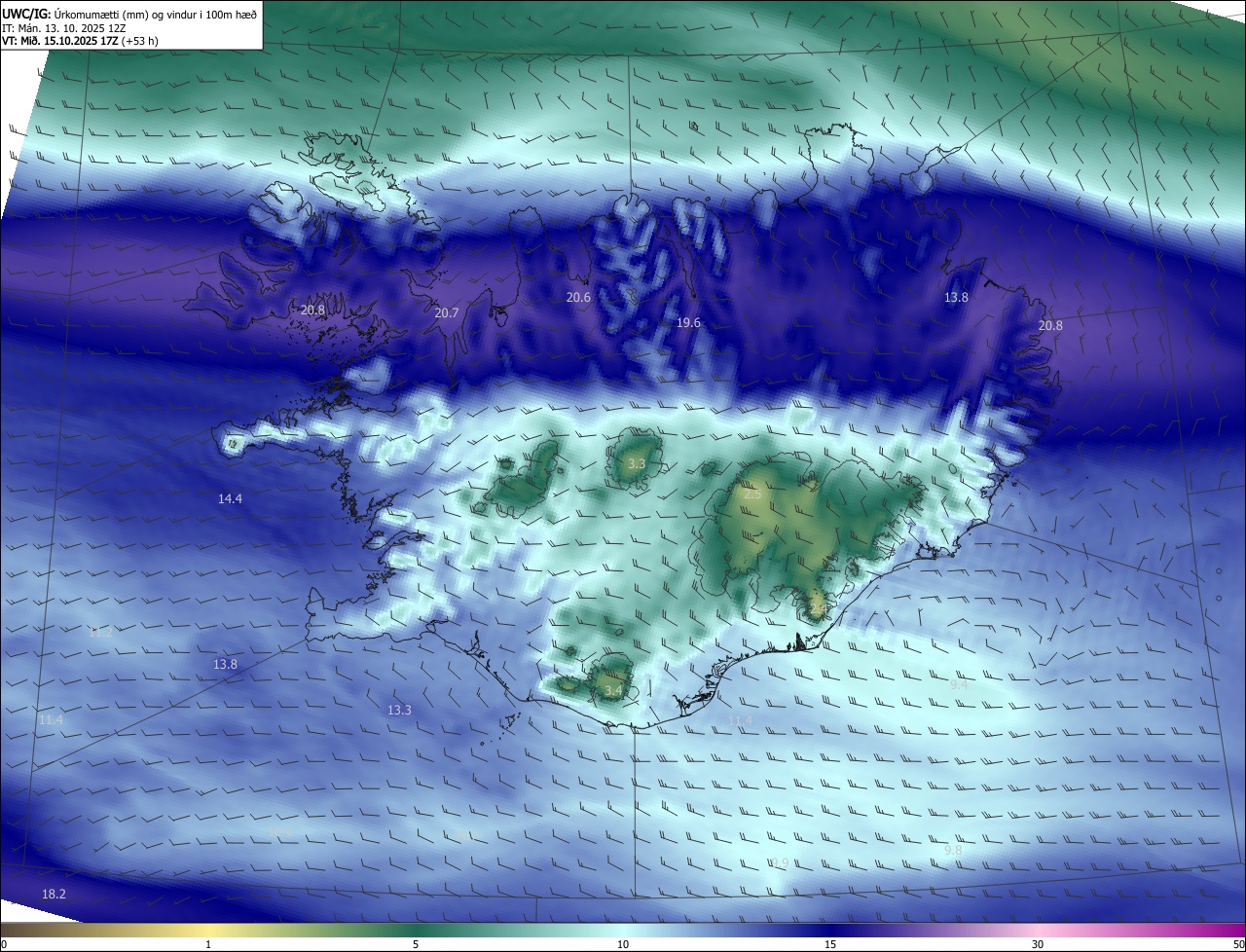Click the 2.5 value on Vatnajökull glacier
Image resolution: width=1246 pixels, height=952 pixels.
(752, 494)
